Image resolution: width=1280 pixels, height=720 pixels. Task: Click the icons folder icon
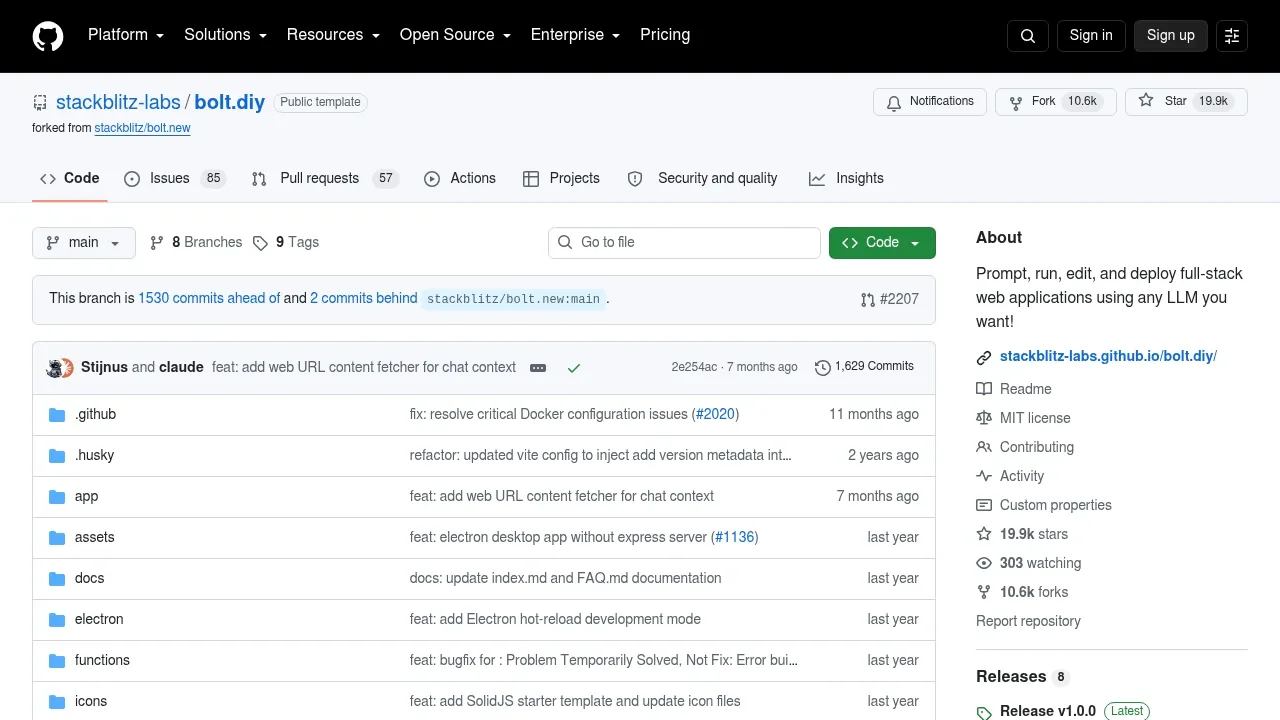click(x=57, y=702)
